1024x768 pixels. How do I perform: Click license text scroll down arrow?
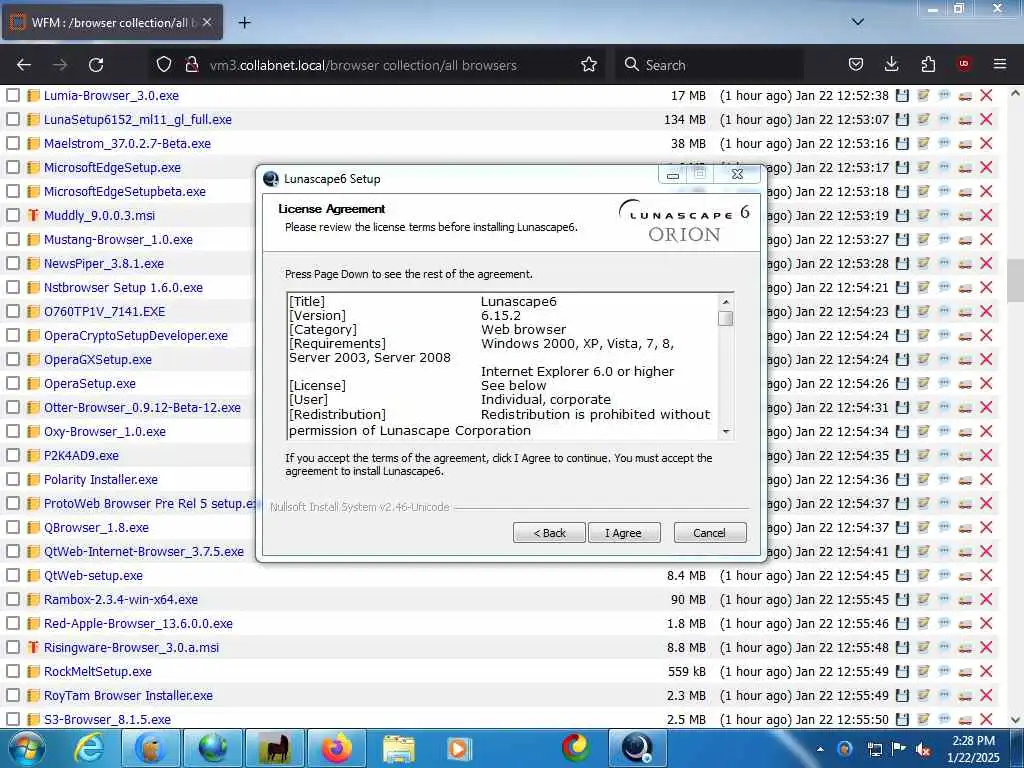click(726, 432)
